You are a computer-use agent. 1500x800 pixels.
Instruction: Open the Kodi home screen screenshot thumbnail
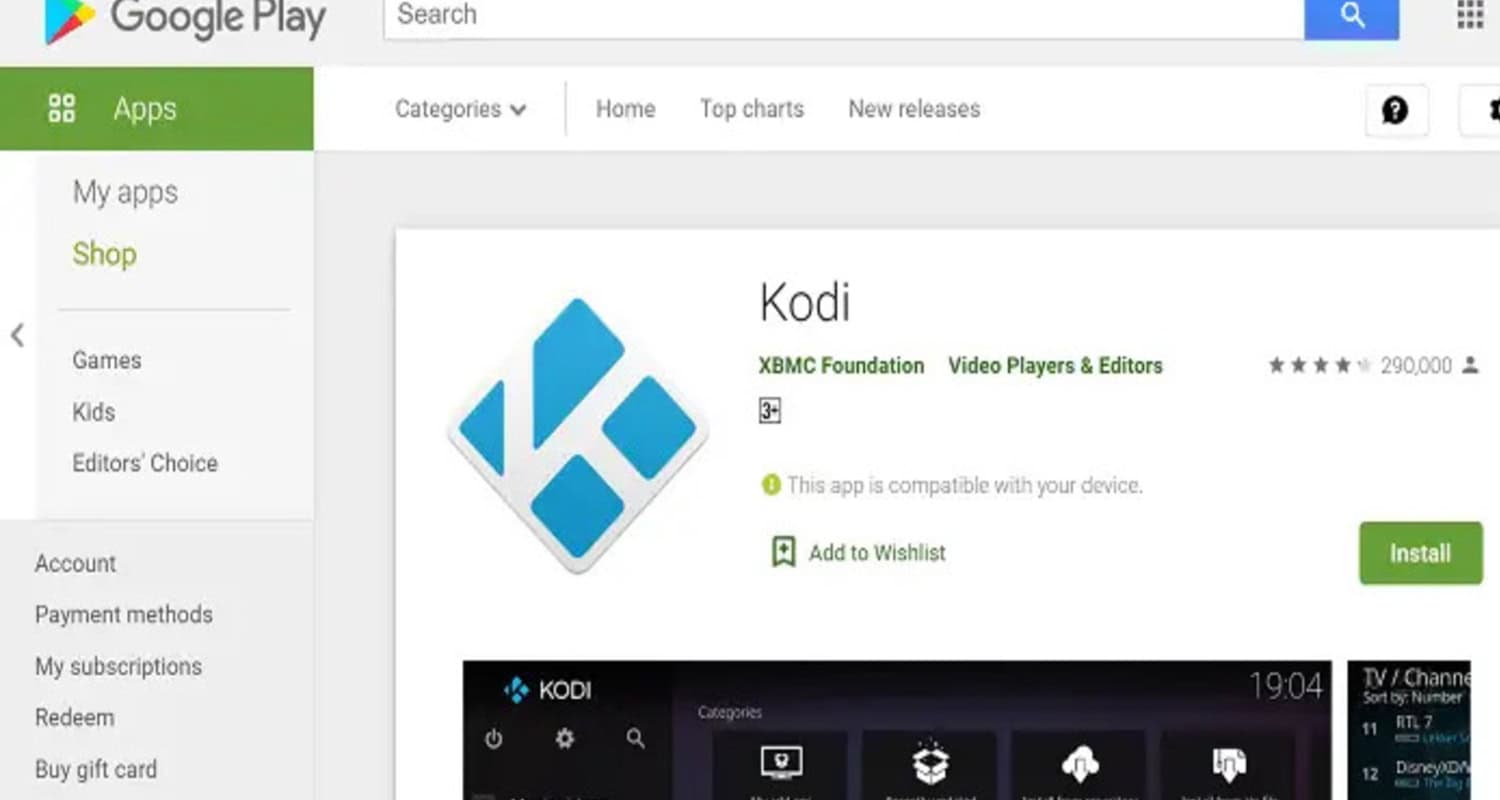point(897,730)
